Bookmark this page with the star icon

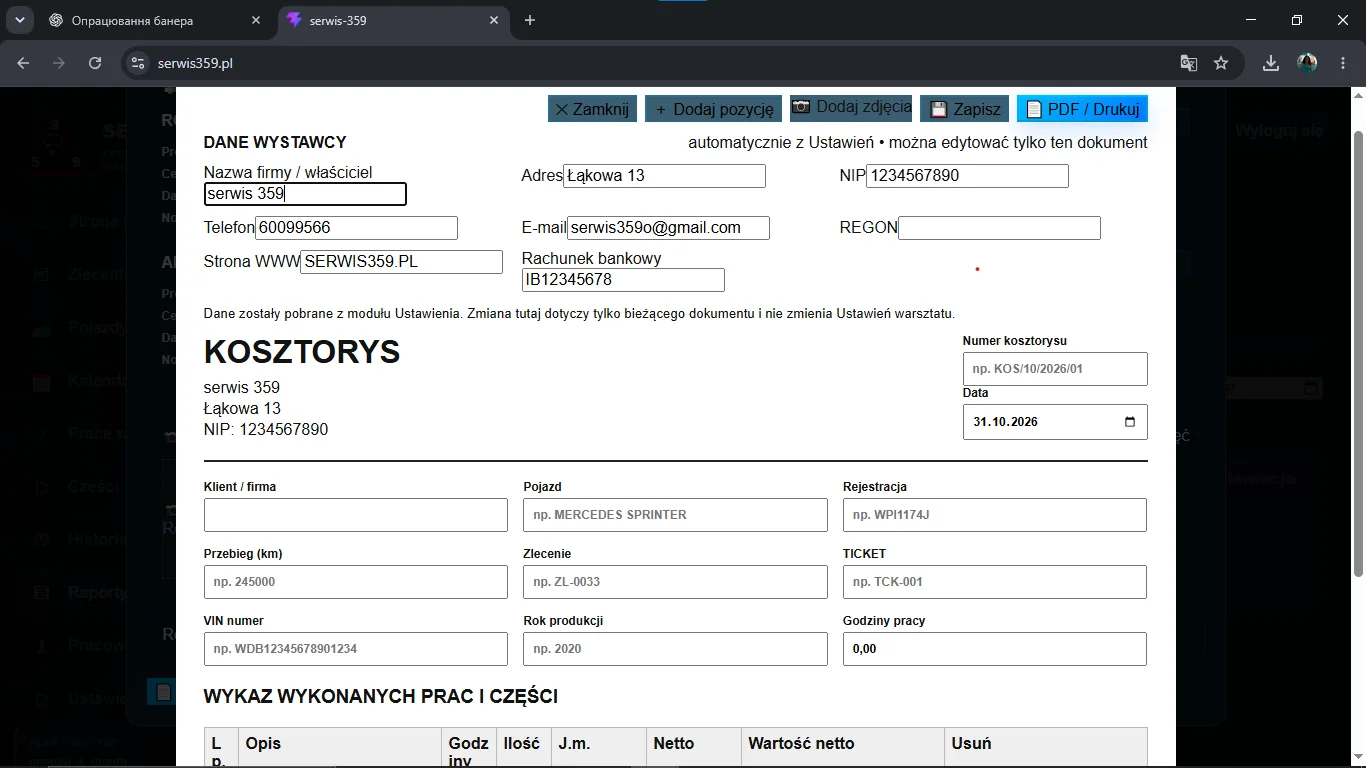(1221, 63)
